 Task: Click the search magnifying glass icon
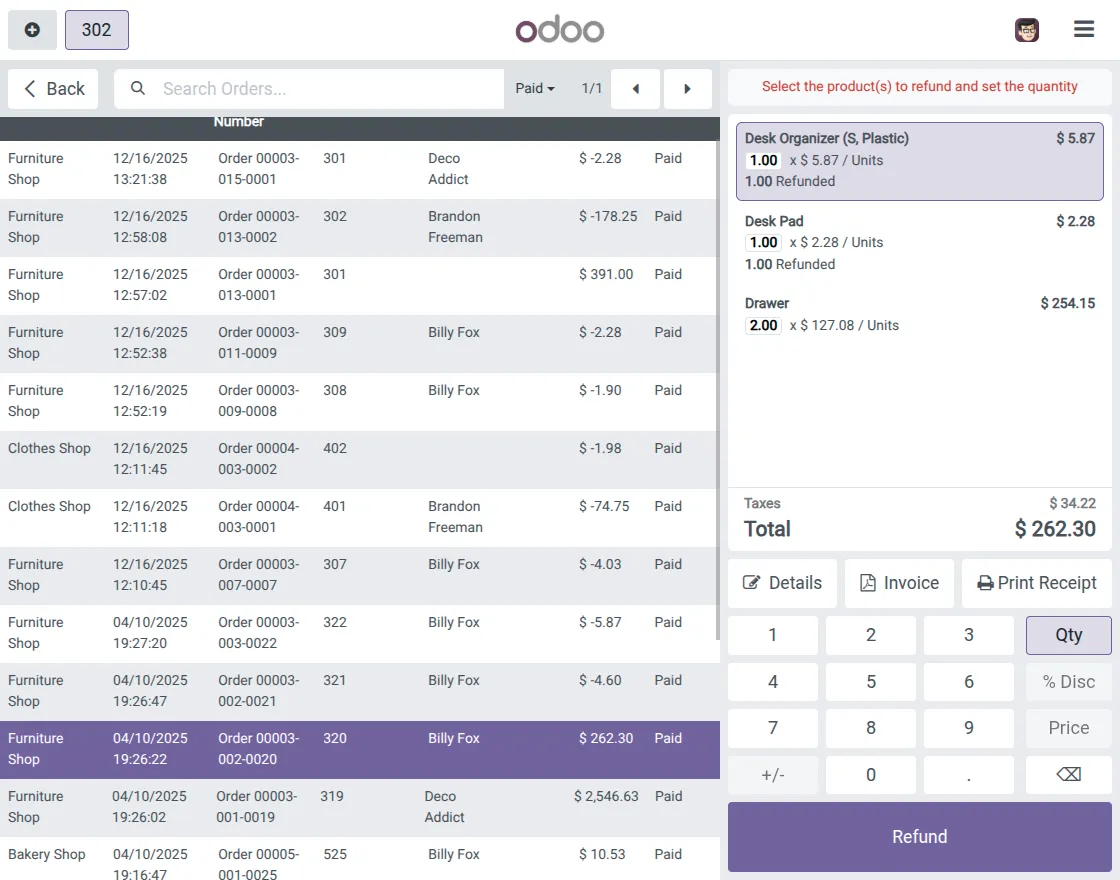point(137,89)
